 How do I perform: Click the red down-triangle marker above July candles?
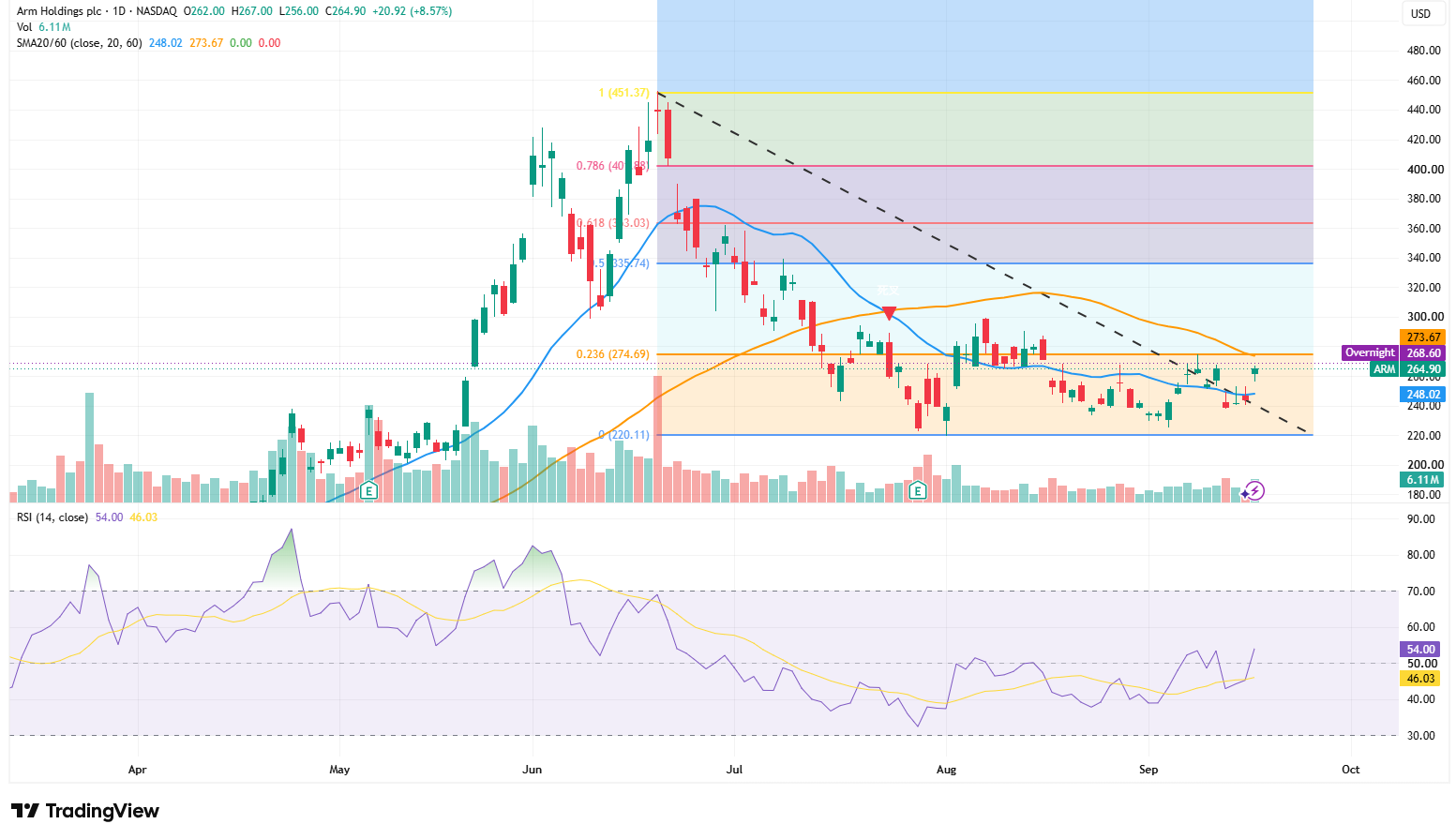pos(889,313)
